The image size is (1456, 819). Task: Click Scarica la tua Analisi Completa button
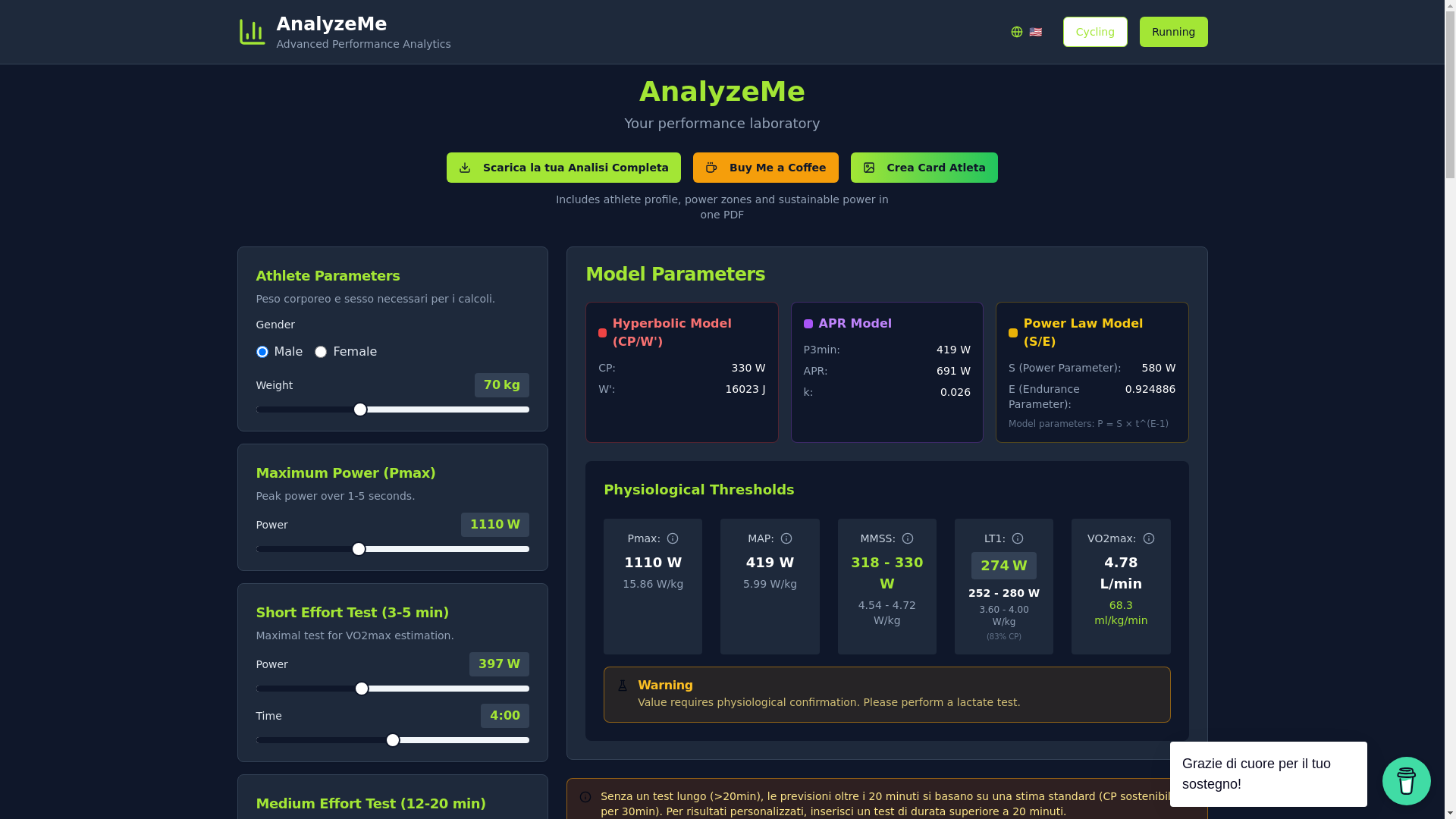click(563, 168)
